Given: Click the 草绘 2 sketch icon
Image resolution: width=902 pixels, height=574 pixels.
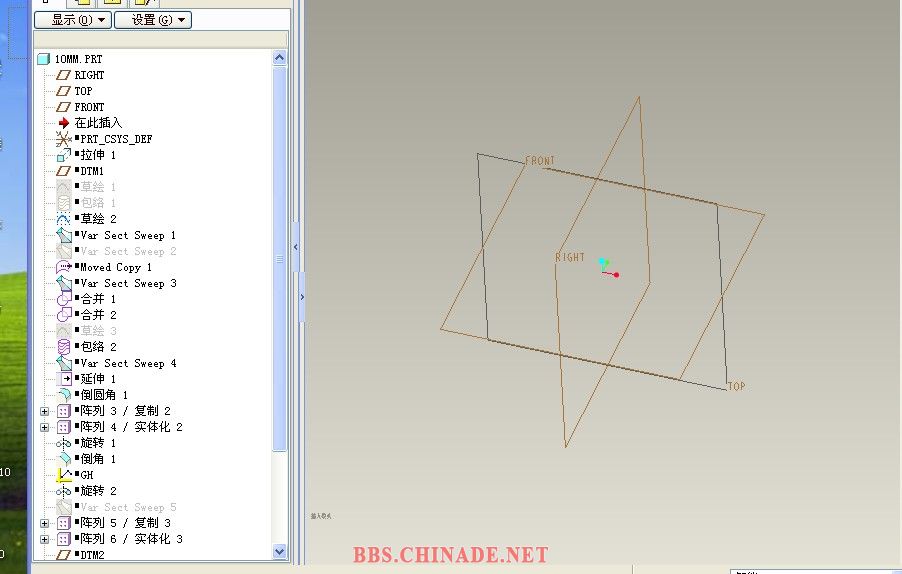Looking at the screenshot, I should point(64,219).
